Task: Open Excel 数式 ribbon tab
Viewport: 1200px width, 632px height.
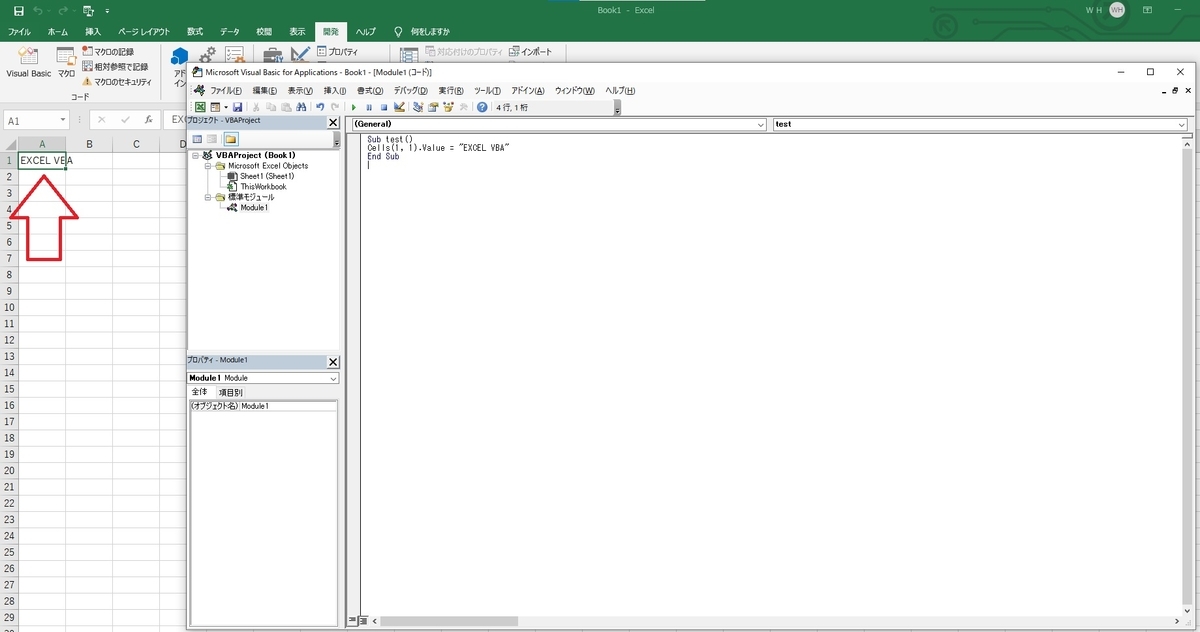Action: tap(195, 32)
